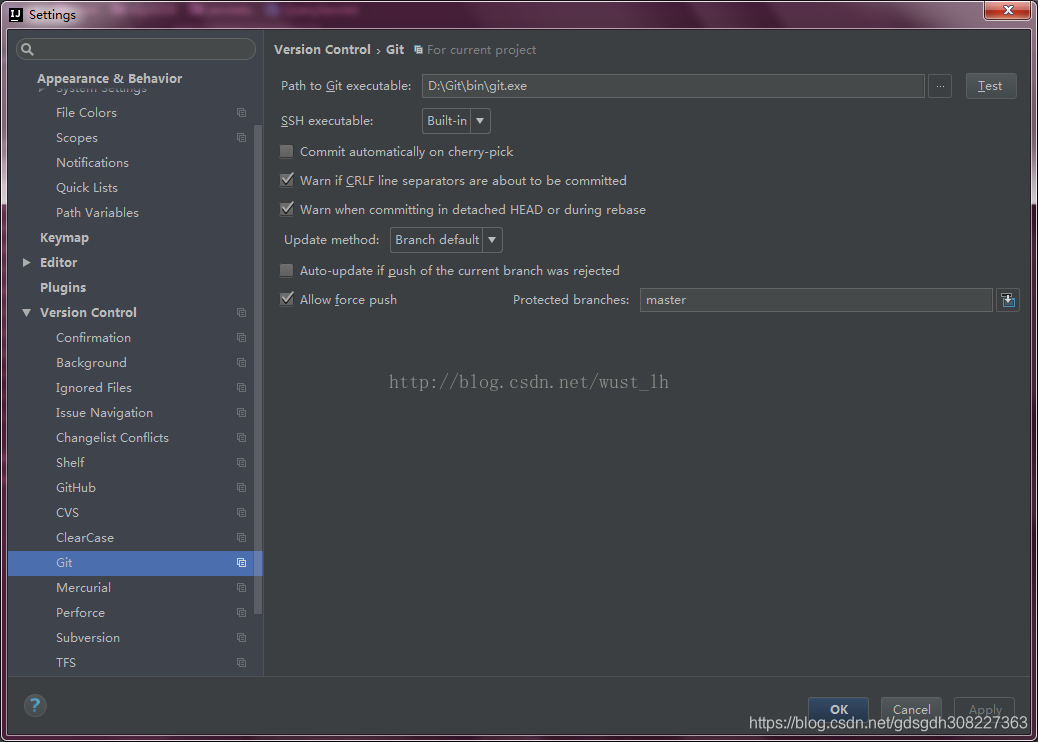1038x742 pixels.
Task: Click the project icon beside Mercurial
Action: pos(242,588)
